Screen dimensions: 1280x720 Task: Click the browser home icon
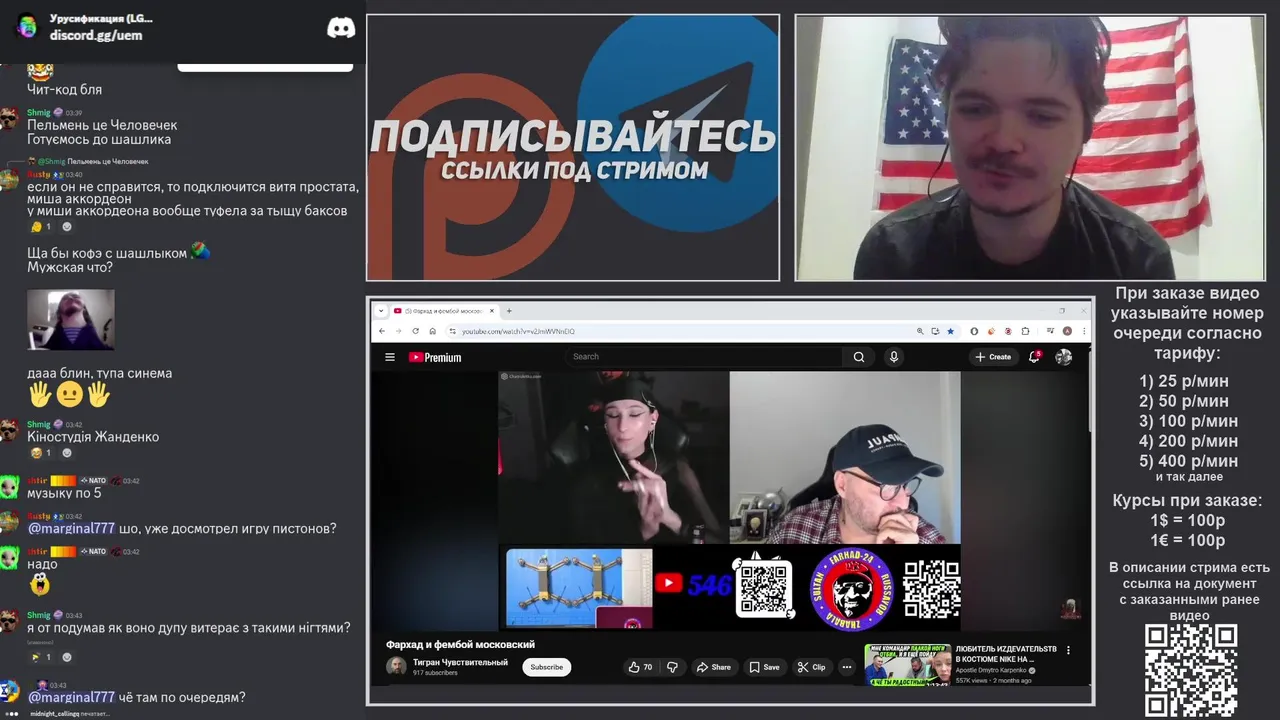[x=432, y=331]
